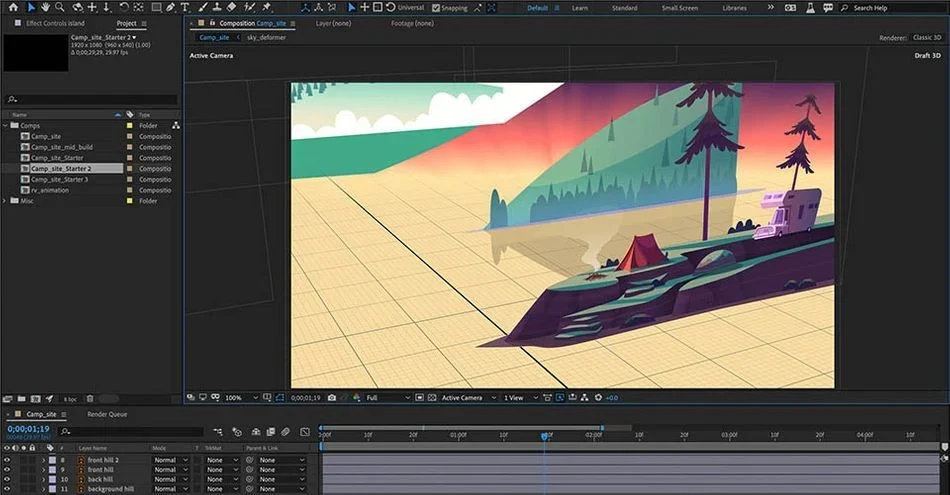Image resolution: width=950 pixels, height=495 pixels.
Task: Expand the front hill 2 layer properties
Action: pos(44,460)
